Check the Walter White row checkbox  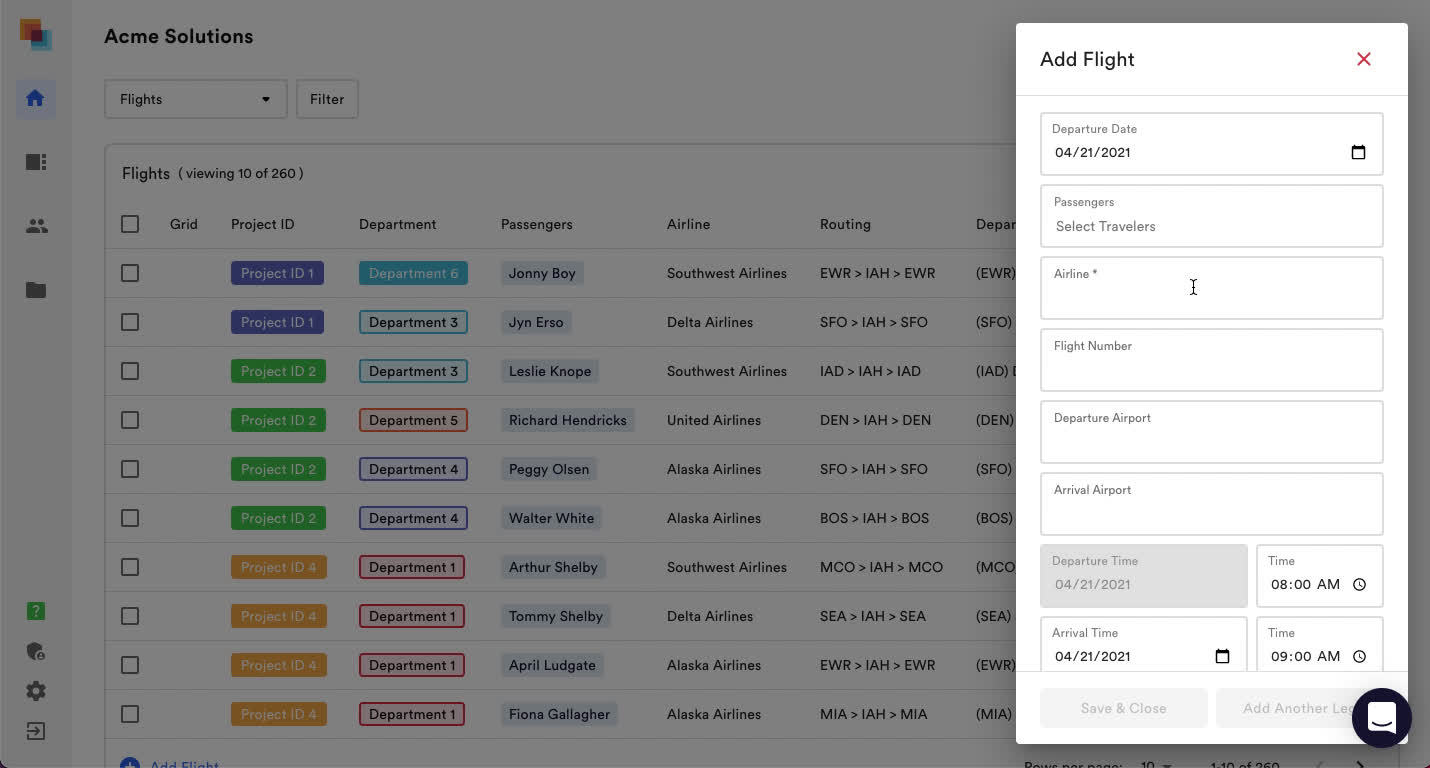coord(130,518)
